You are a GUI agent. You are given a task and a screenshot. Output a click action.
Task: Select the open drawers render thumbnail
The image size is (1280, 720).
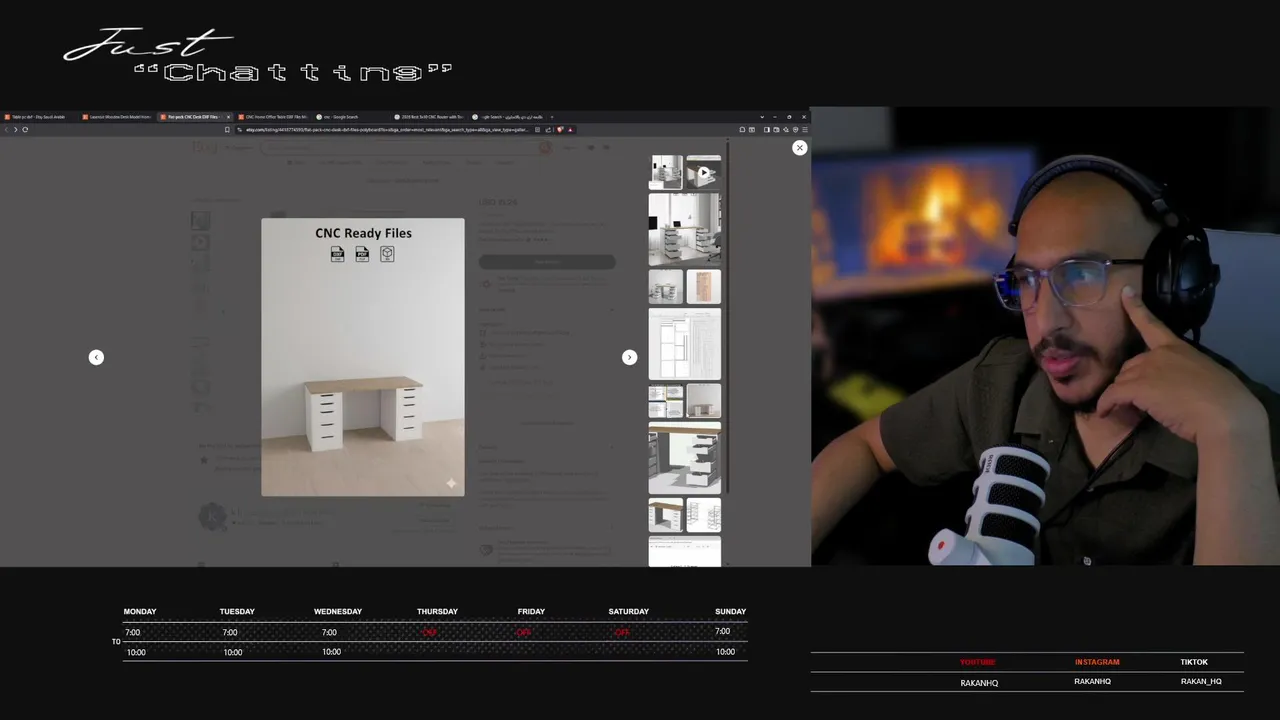tap(685, 458)
